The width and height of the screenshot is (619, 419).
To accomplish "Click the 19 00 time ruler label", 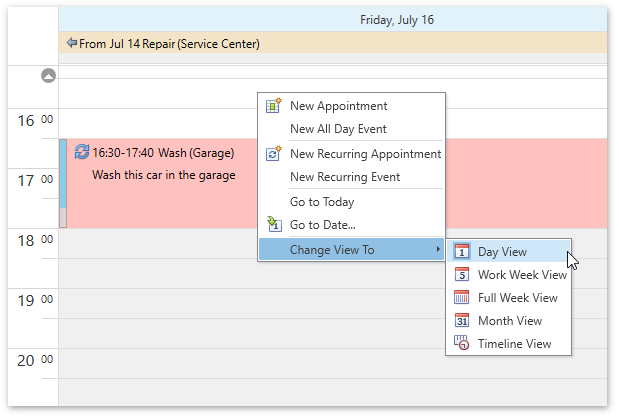I will (x=35, y=300).
